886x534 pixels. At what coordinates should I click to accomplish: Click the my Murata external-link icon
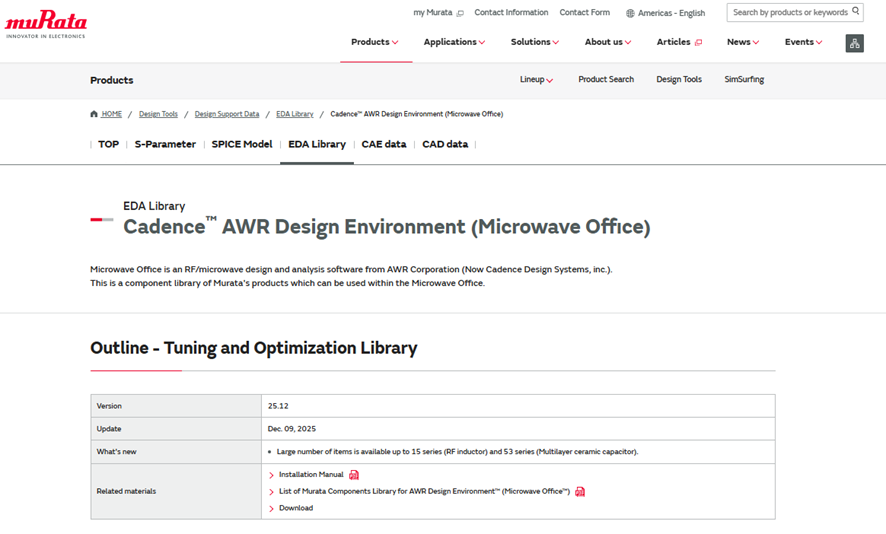pyautogui.click(x=460, y=13)
